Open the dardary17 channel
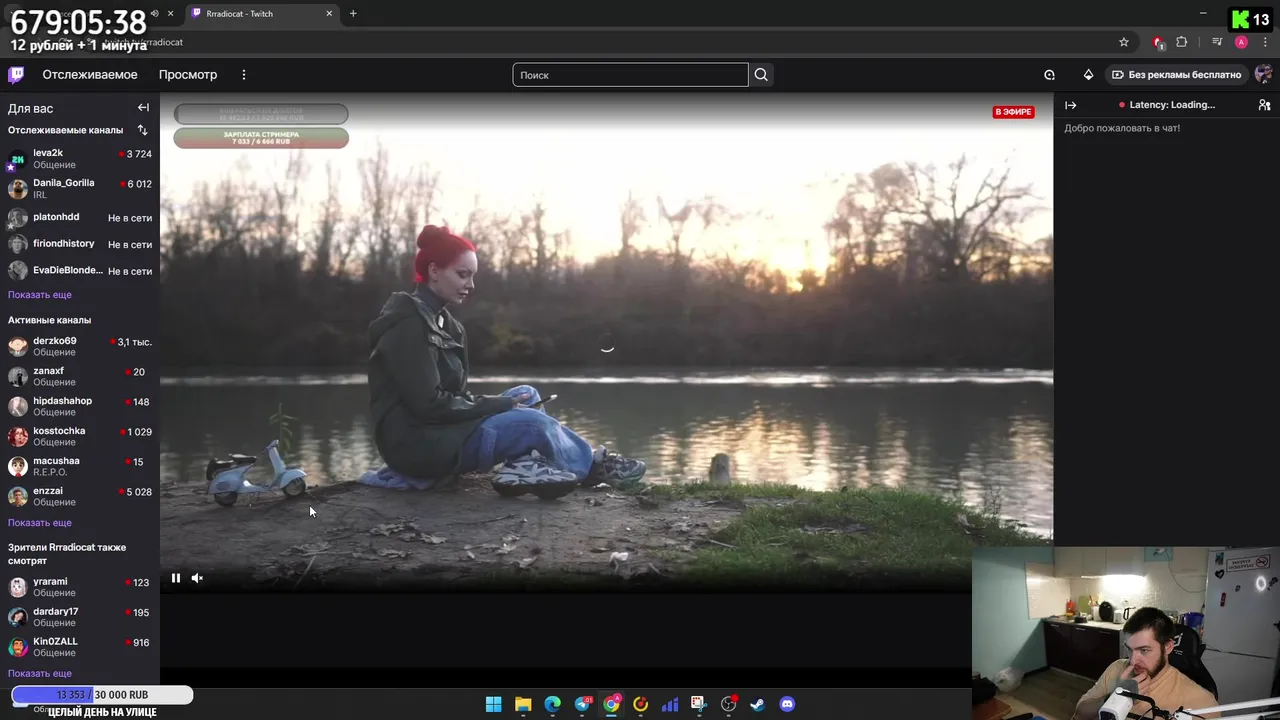The height and width of the screenshot is (720, 1280). pos(80,617)
